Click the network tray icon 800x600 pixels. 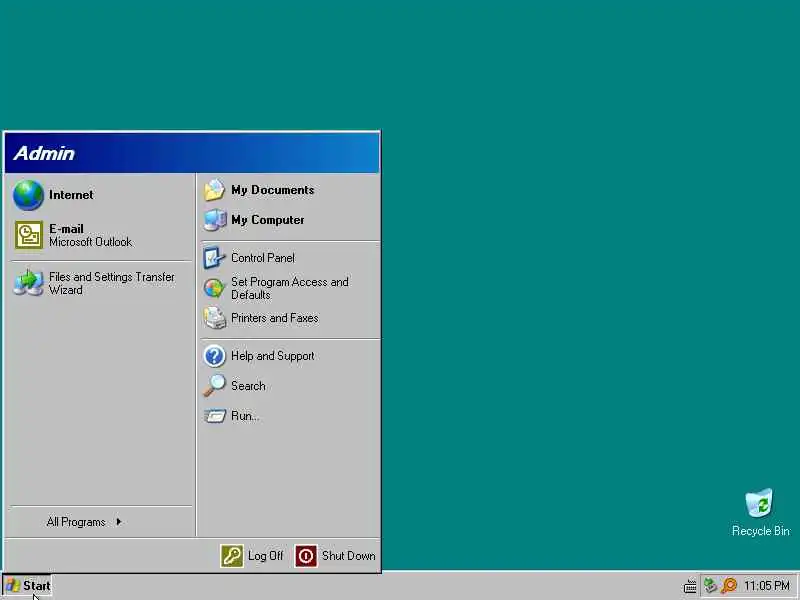pyautogui.click(x=710, y=585)
